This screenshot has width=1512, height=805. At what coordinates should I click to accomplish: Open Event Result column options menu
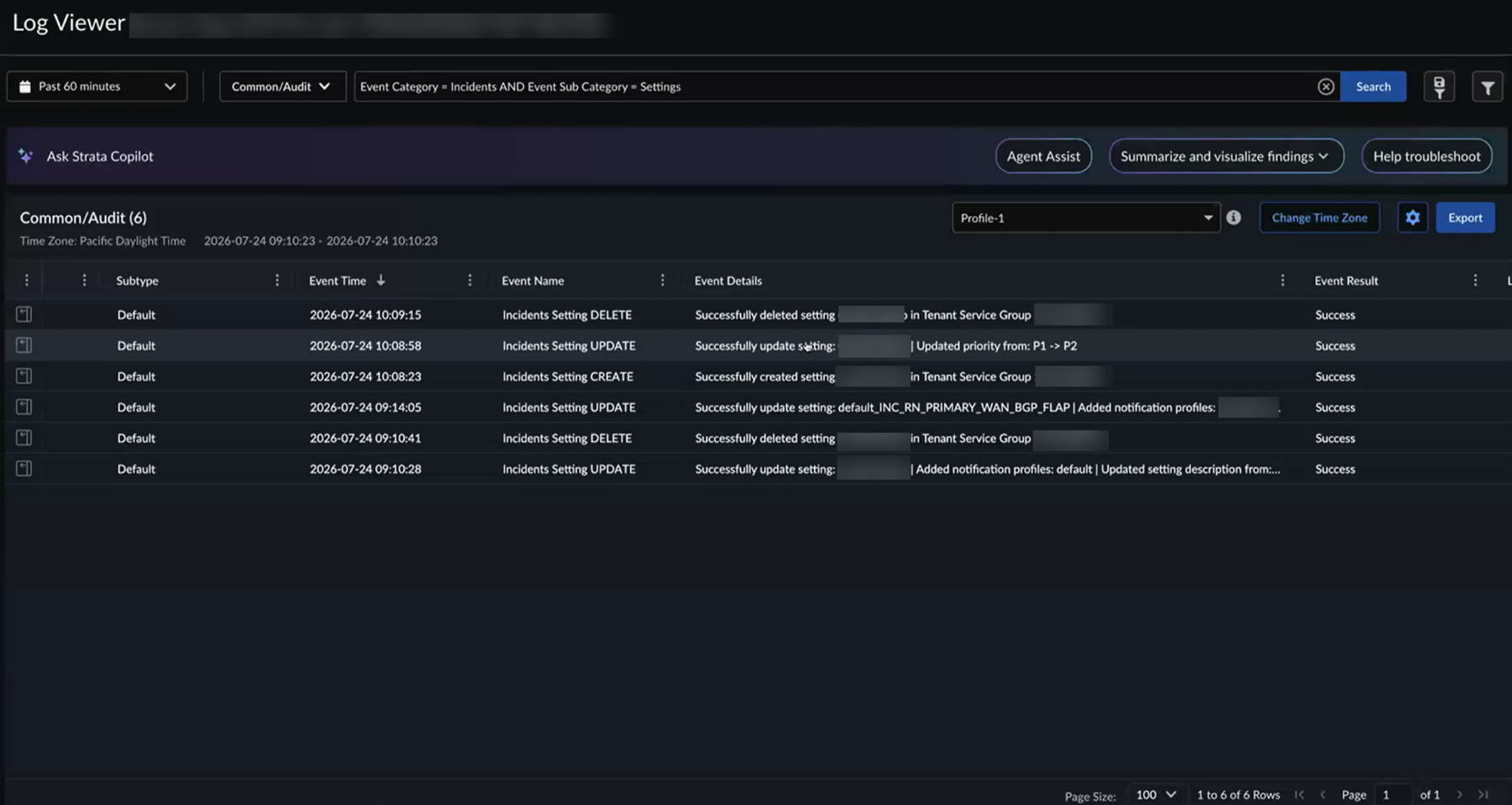(1475, 281)
